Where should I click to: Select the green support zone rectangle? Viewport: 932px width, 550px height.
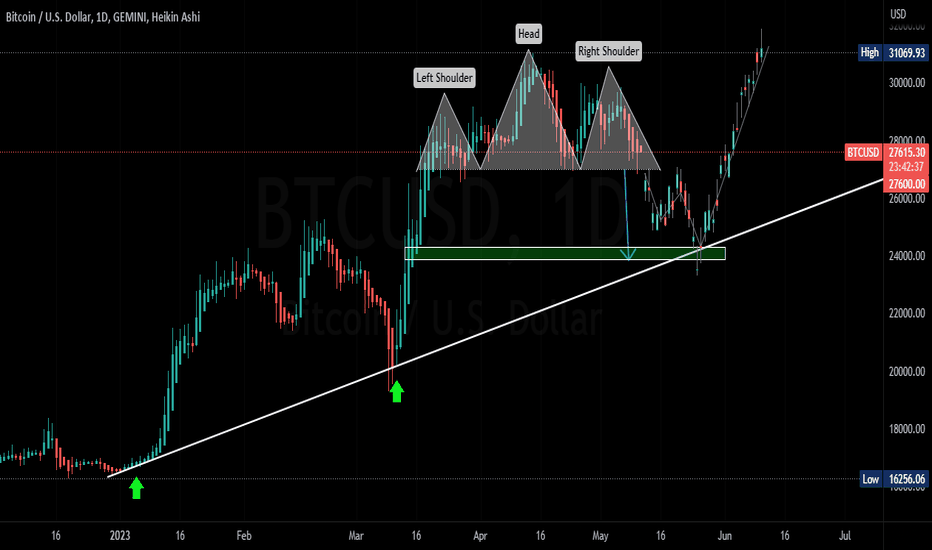[x=565, y=253]
